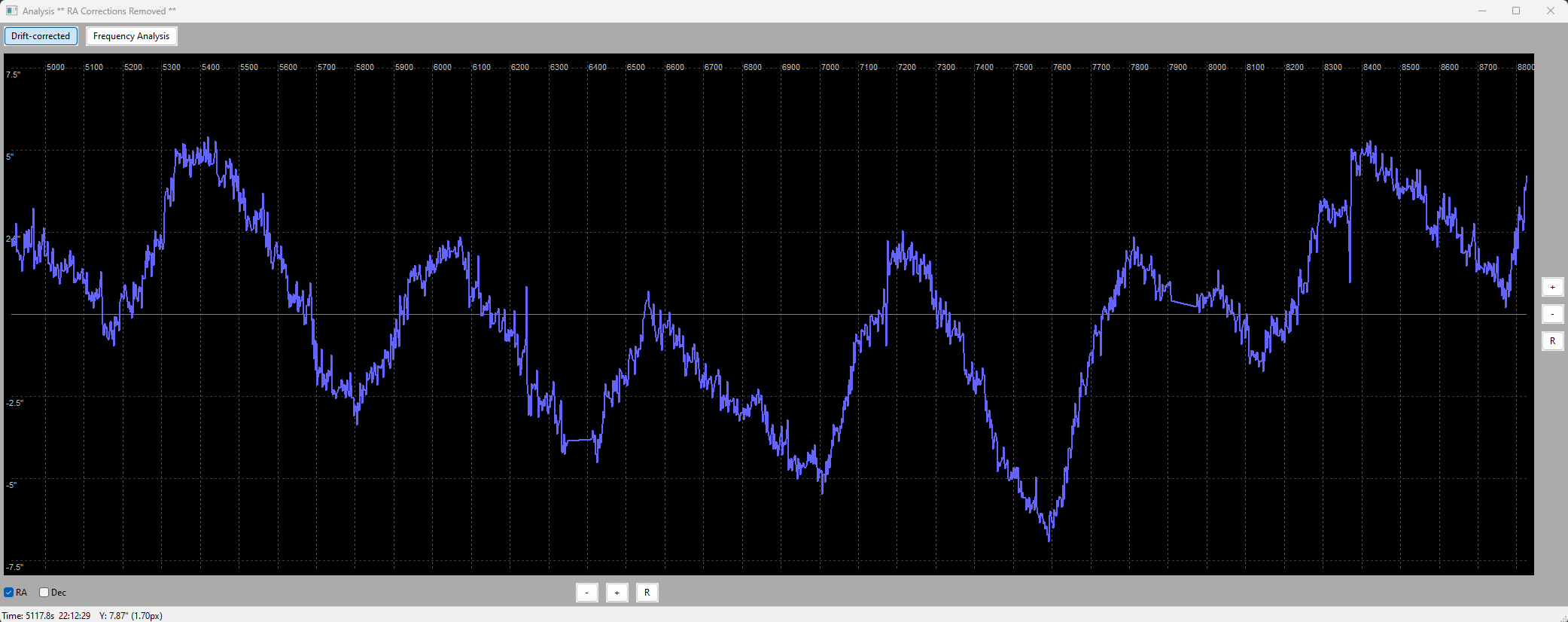The height and width of the screenshot is (622, 1568).
Task: Click the lowest RA trough near 7600
Action: 1049,539
